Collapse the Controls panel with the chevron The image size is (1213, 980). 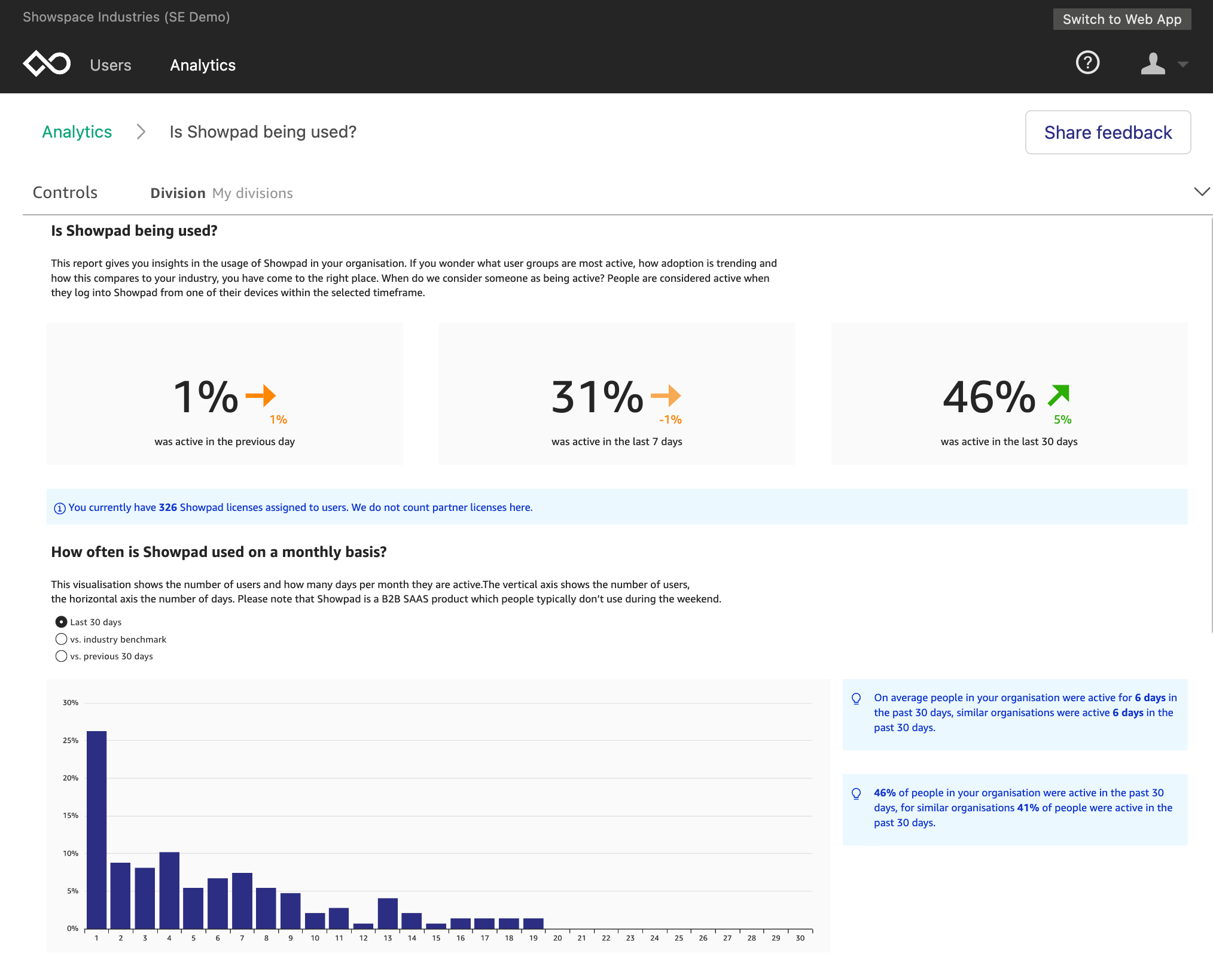1202,191
